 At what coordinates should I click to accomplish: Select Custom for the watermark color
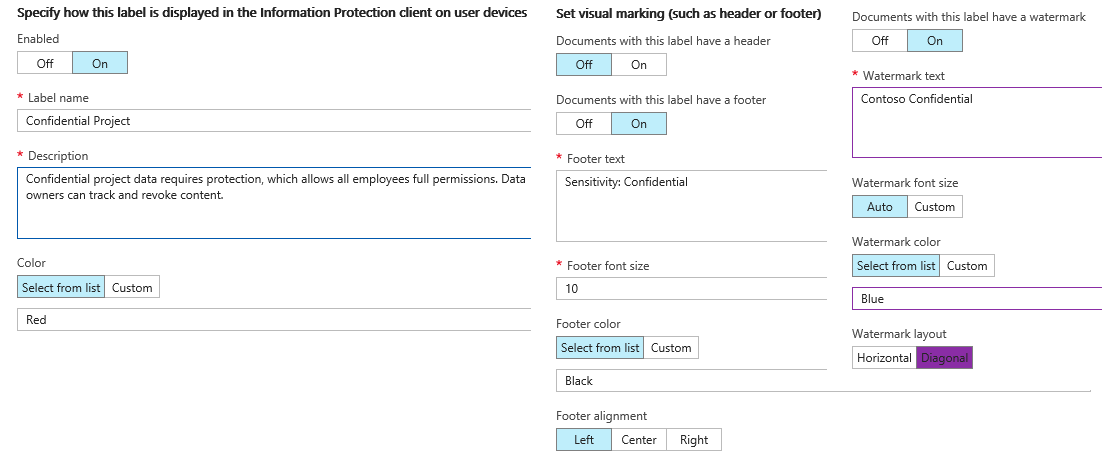click(x=967, y=266)
